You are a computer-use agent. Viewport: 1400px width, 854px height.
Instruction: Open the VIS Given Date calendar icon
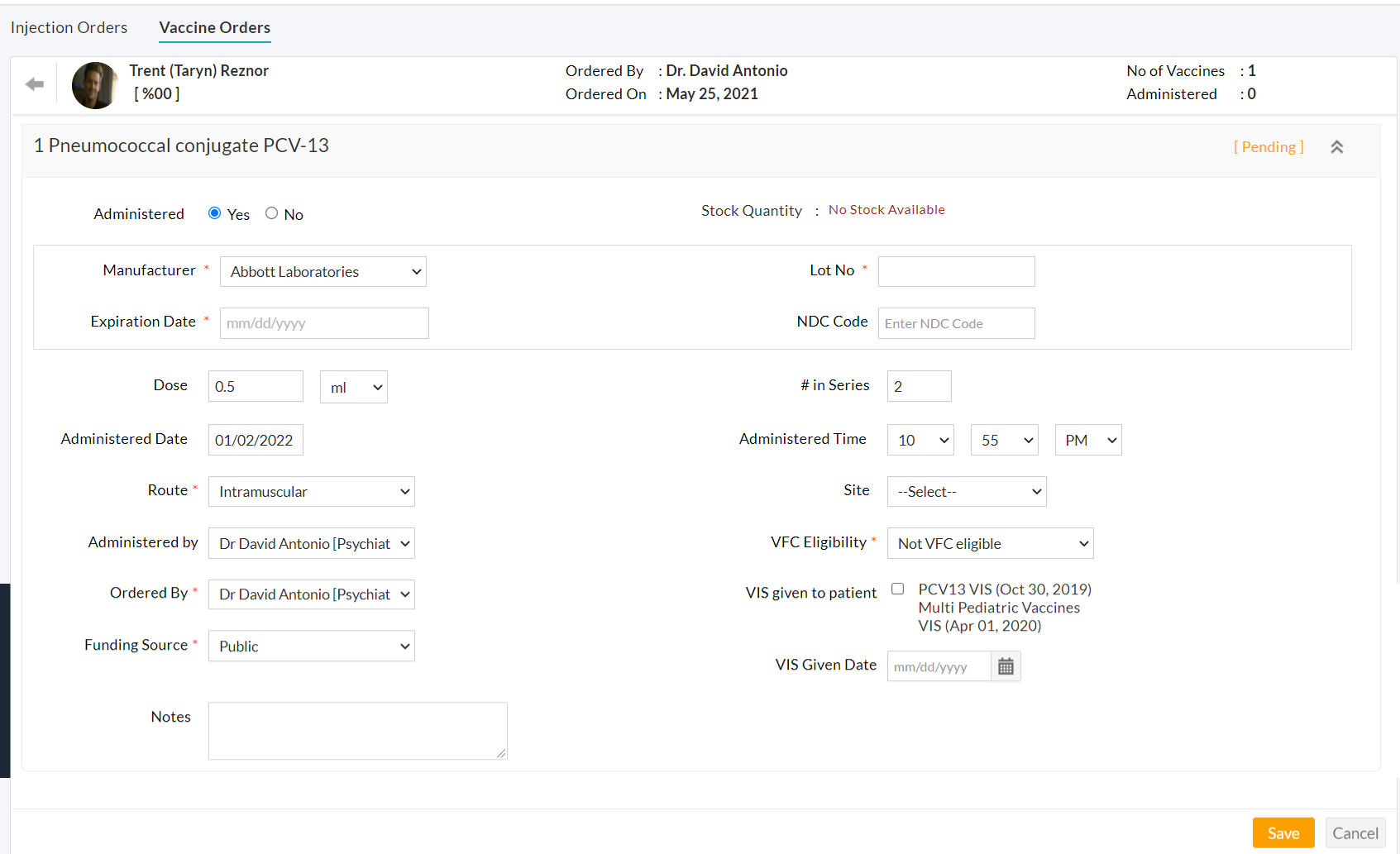tap(1006, 666)
